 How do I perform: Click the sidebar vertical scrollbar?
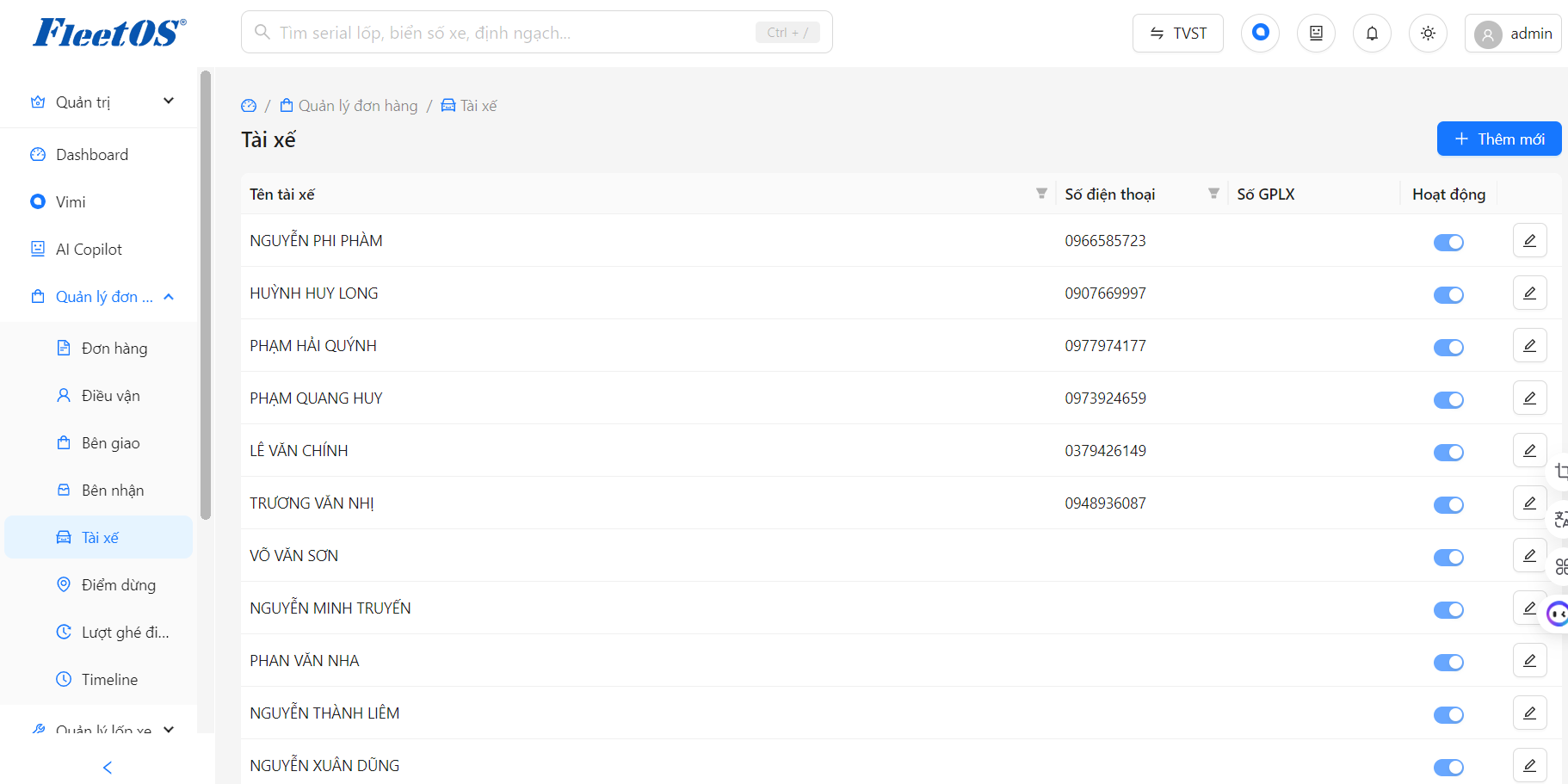click(x=206, y=295)
